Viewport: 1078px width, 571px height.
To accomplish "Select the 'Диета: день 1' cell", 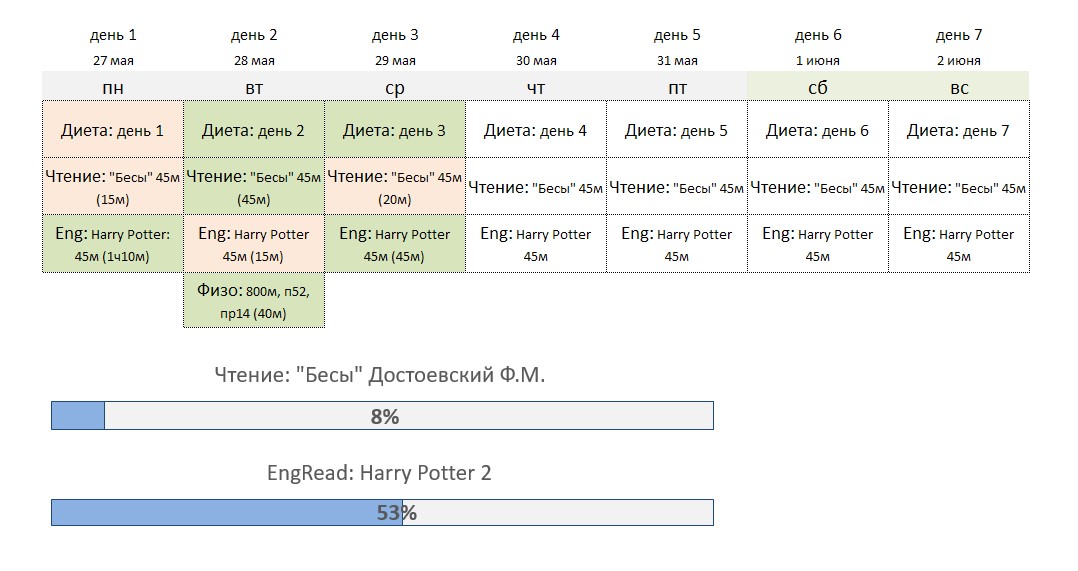I will [x=113, y=130].
